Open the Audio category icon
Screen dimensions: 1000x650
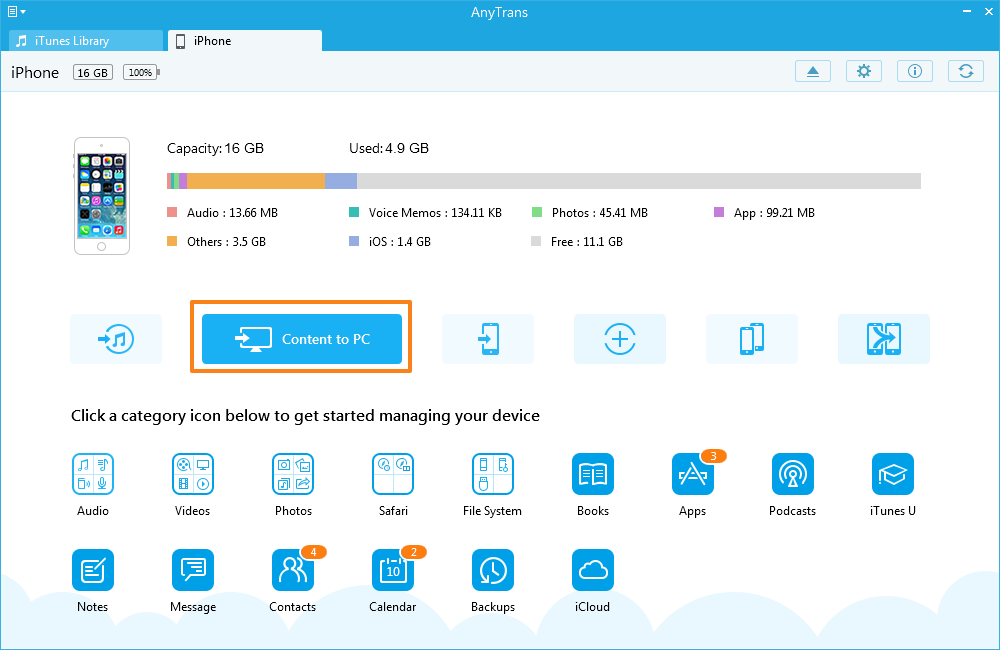click(x=93, y=474)
